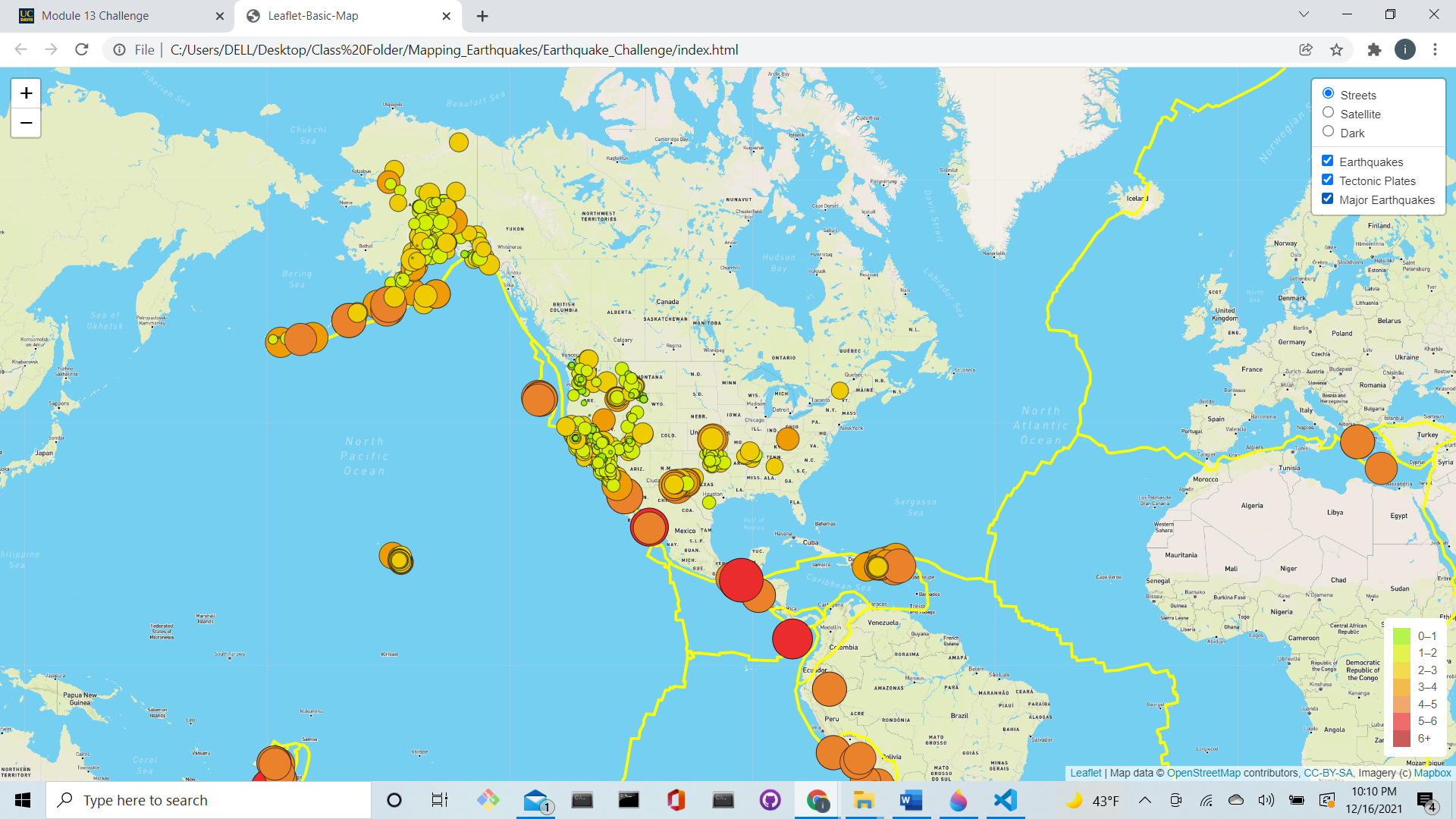Open the tab search chevron
This screenshot has width=1456, height=819.
point(1303,14)
